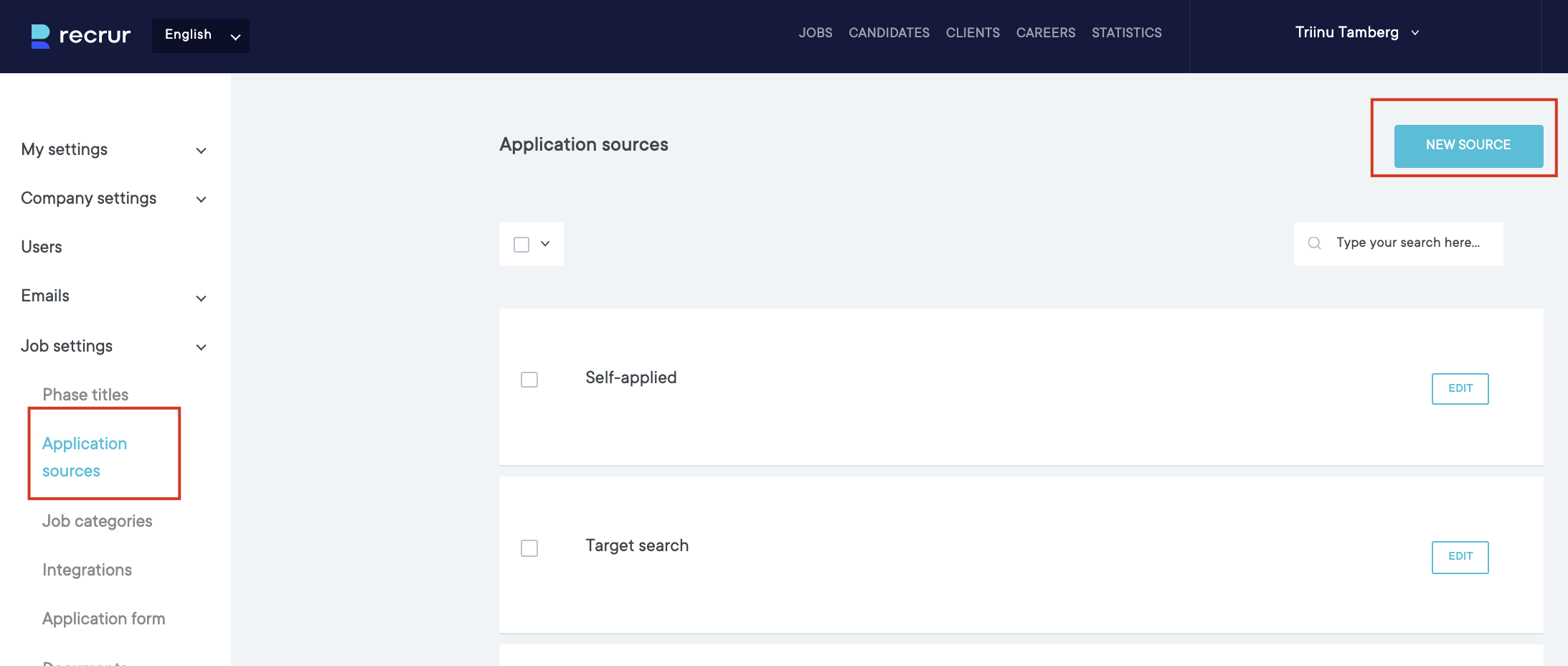Open Job categories in sidebar
The width and height of the screenshot is (1568, 666).
point(98,521)
